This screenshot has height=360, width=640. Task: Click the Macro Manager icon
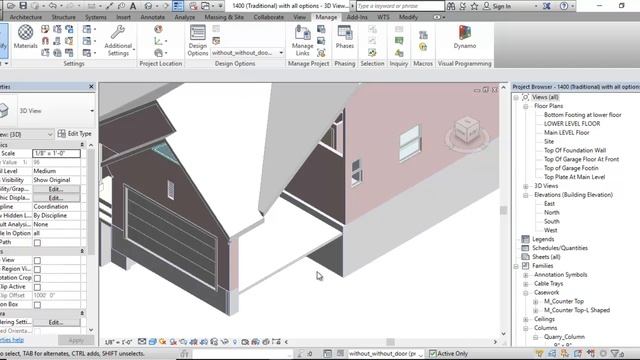[x=423, y=35]
